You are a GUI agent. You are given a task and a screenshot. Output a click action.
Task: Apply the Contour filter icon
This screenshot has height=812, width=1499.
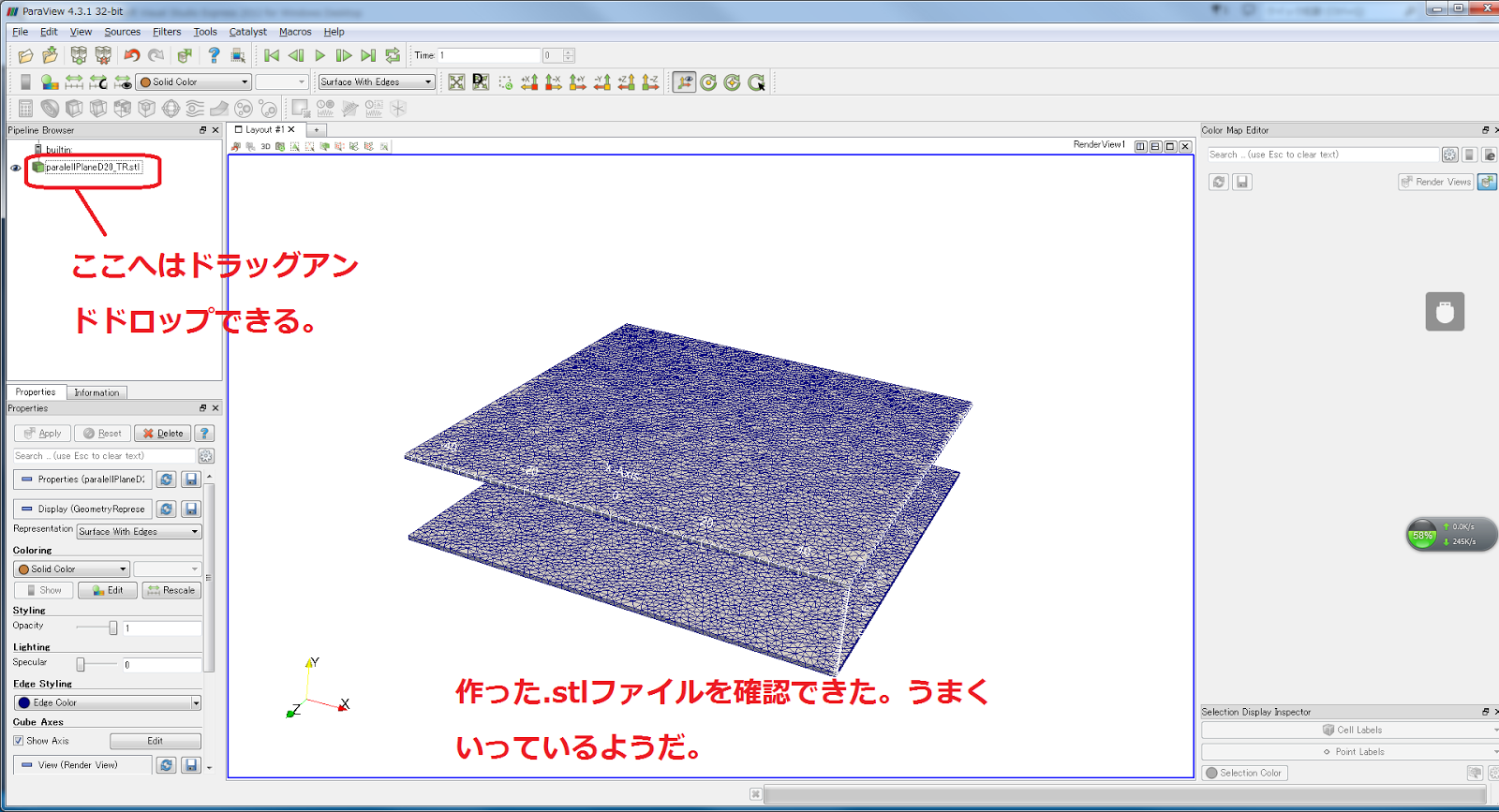coord(50,109)
